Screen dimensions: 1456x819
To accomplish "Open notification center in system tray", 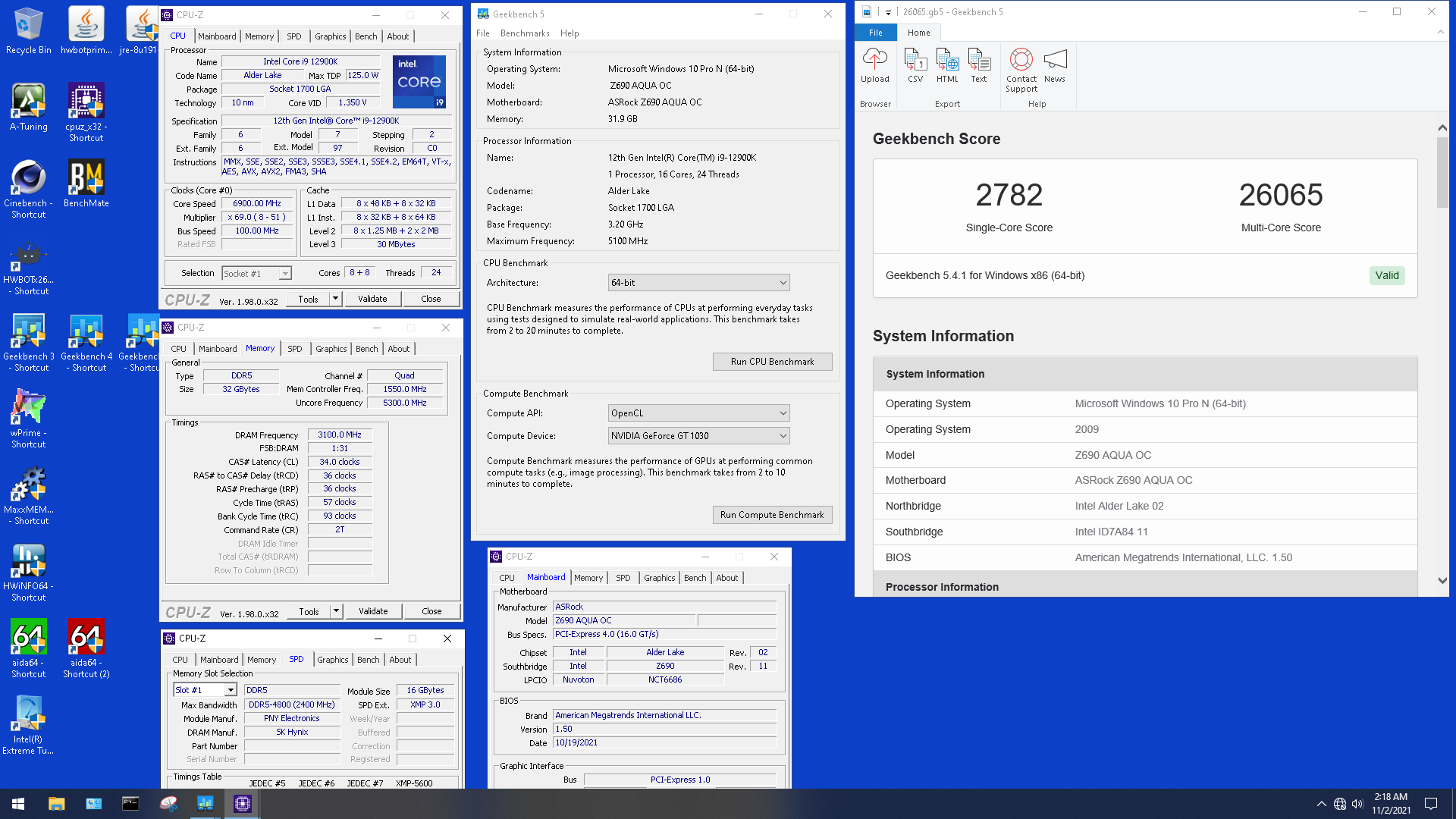I will (x=1431, y=804).
